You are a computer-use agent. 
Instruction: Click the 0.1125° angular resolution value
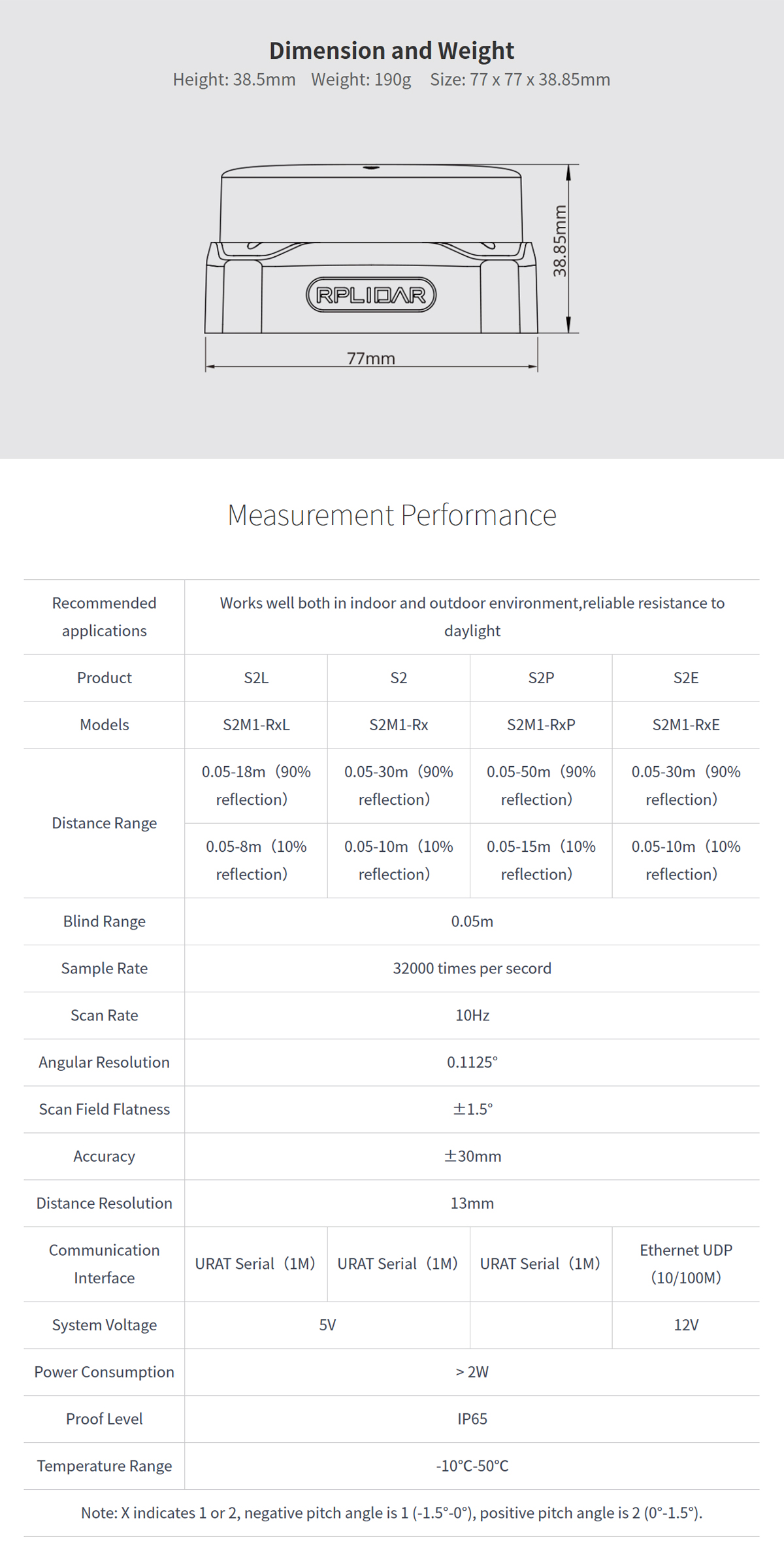[x=472, y=1062]
